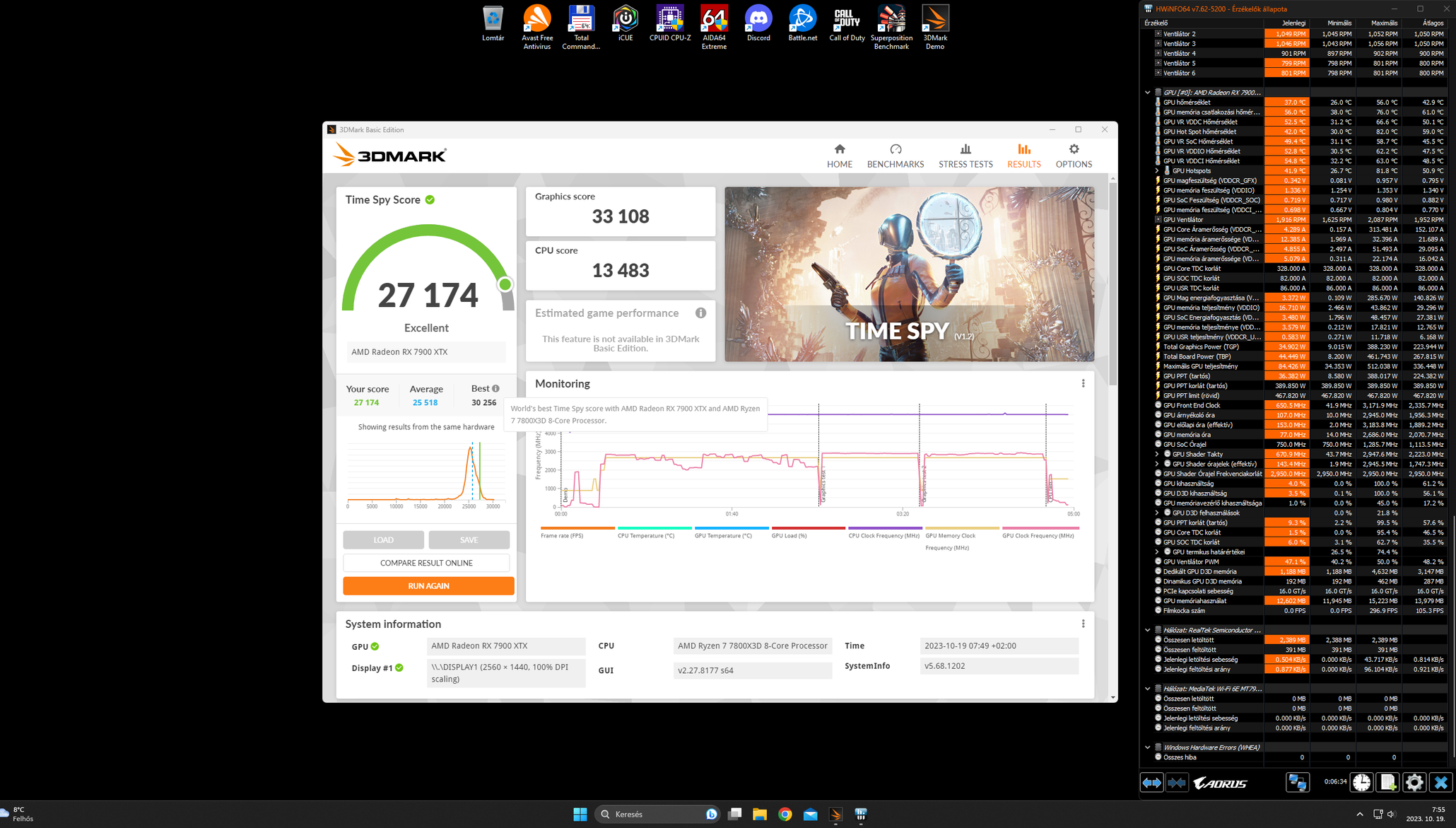Open File Explorer from the taskbar

(760, 815)
